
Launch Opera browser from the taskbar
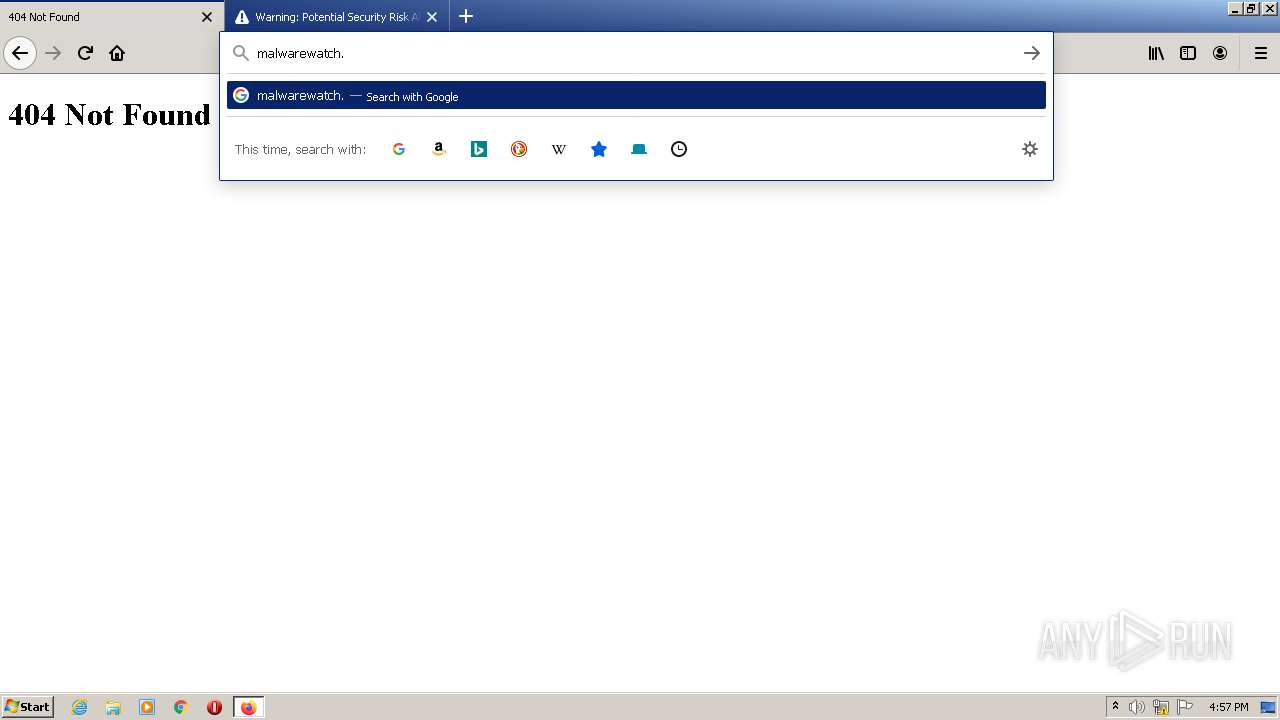214,707
